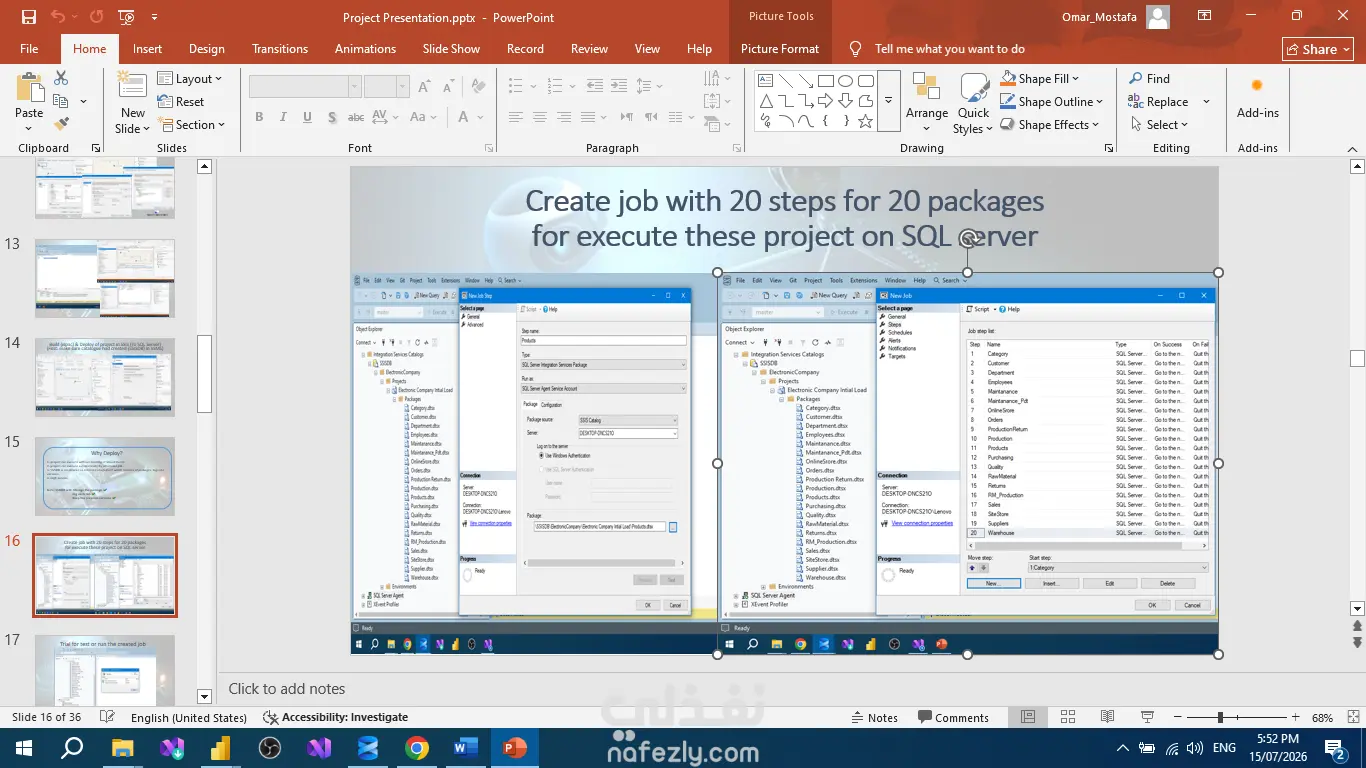Select the down block arrow shape
Image resolution: width=1366 pixels, height=768 pixels.
click(x=846, y=101)
